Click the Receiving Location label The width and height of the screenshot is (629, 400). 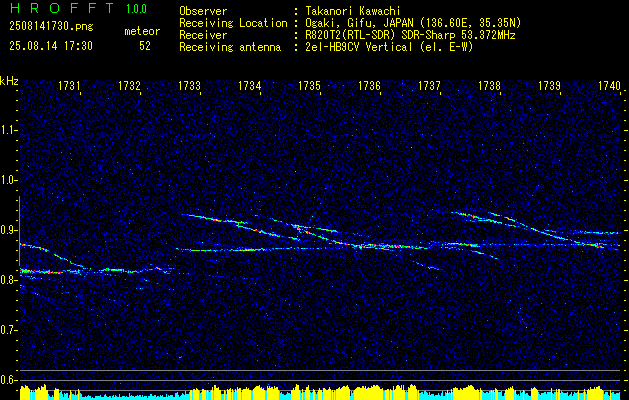tap(233, 23)
